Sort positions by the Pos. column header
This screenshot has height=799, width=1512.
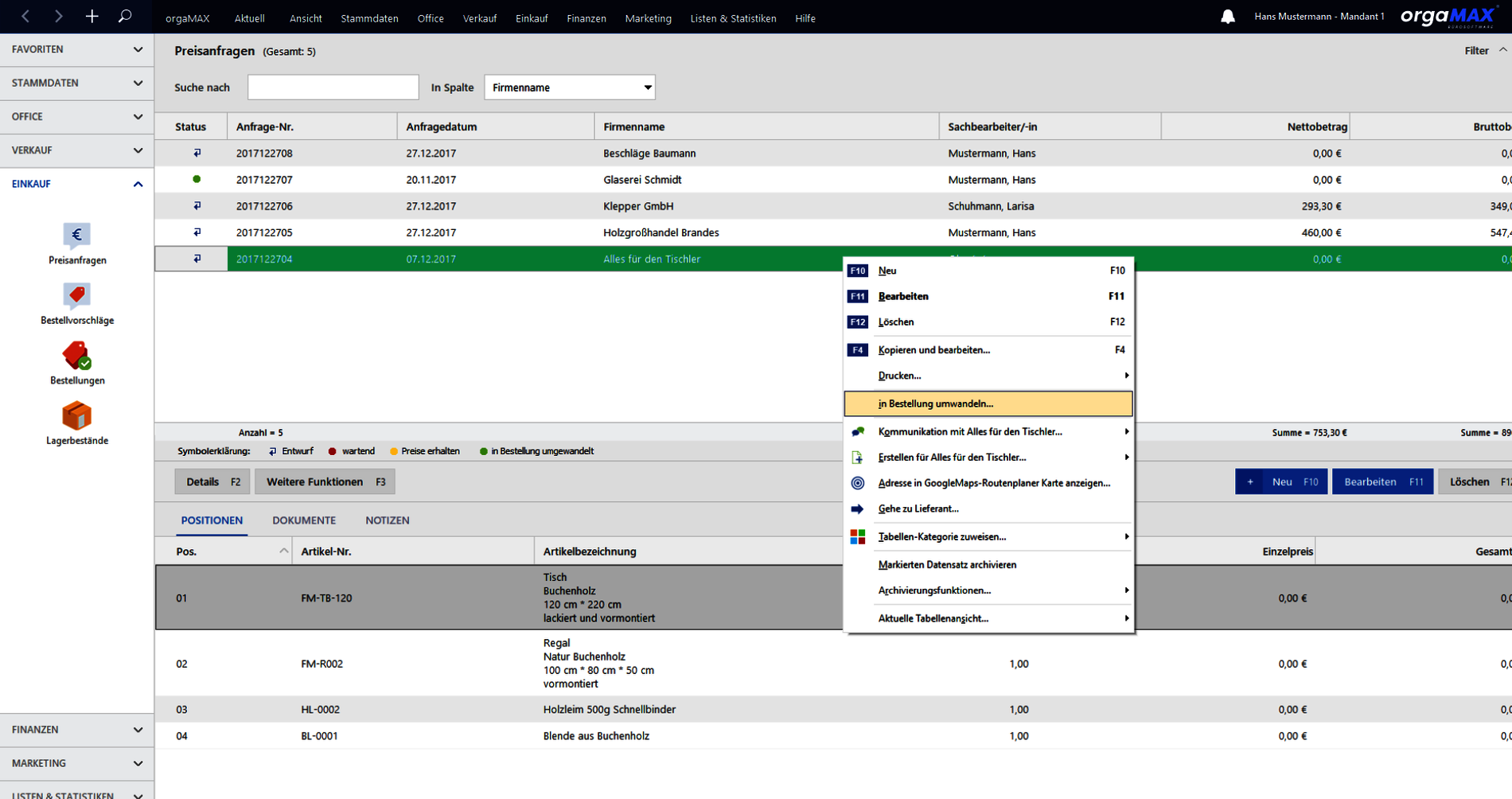click(x=224, y=552)
